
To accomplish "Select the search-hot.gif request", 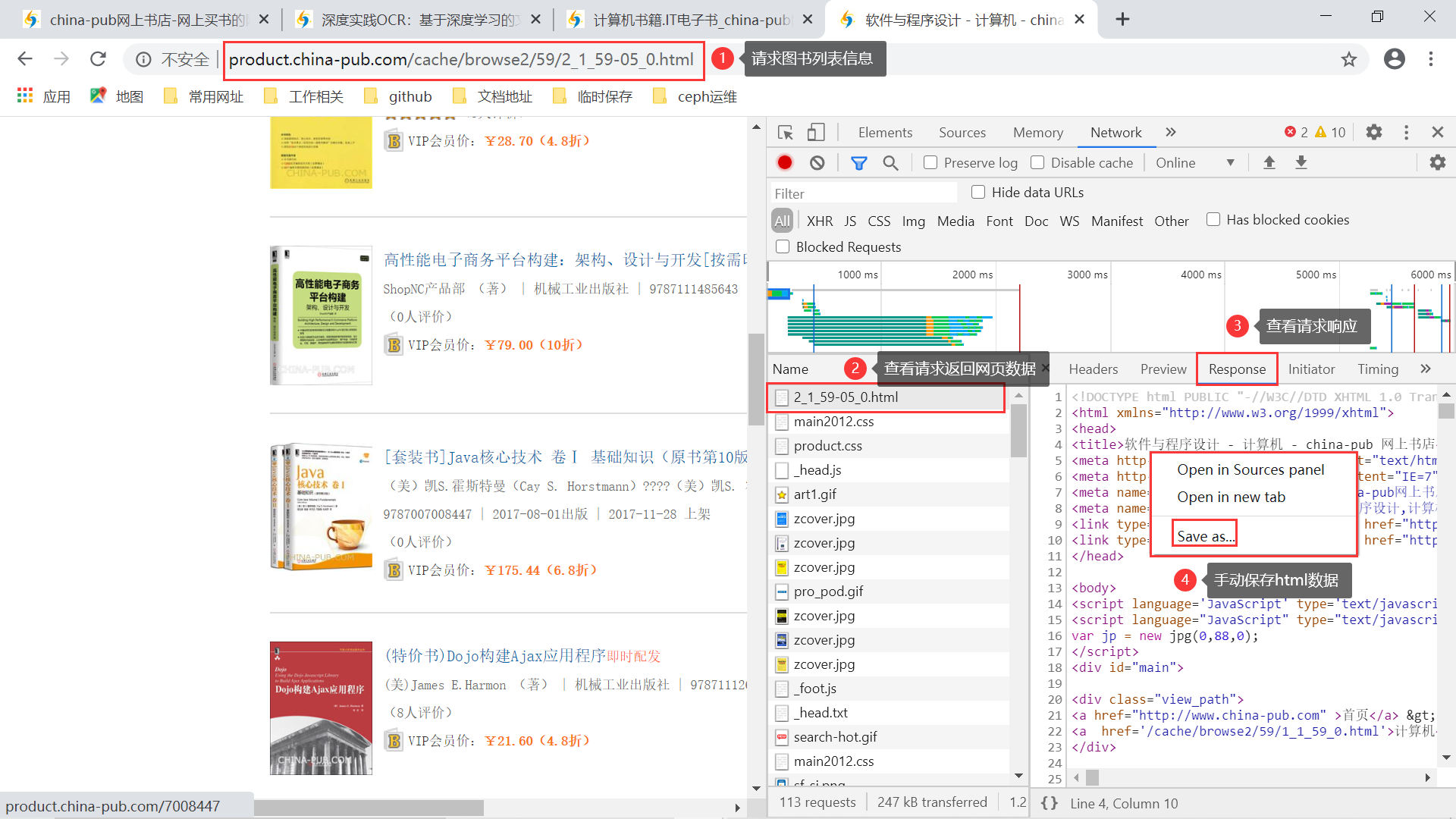I will click(x=890, y=737).
